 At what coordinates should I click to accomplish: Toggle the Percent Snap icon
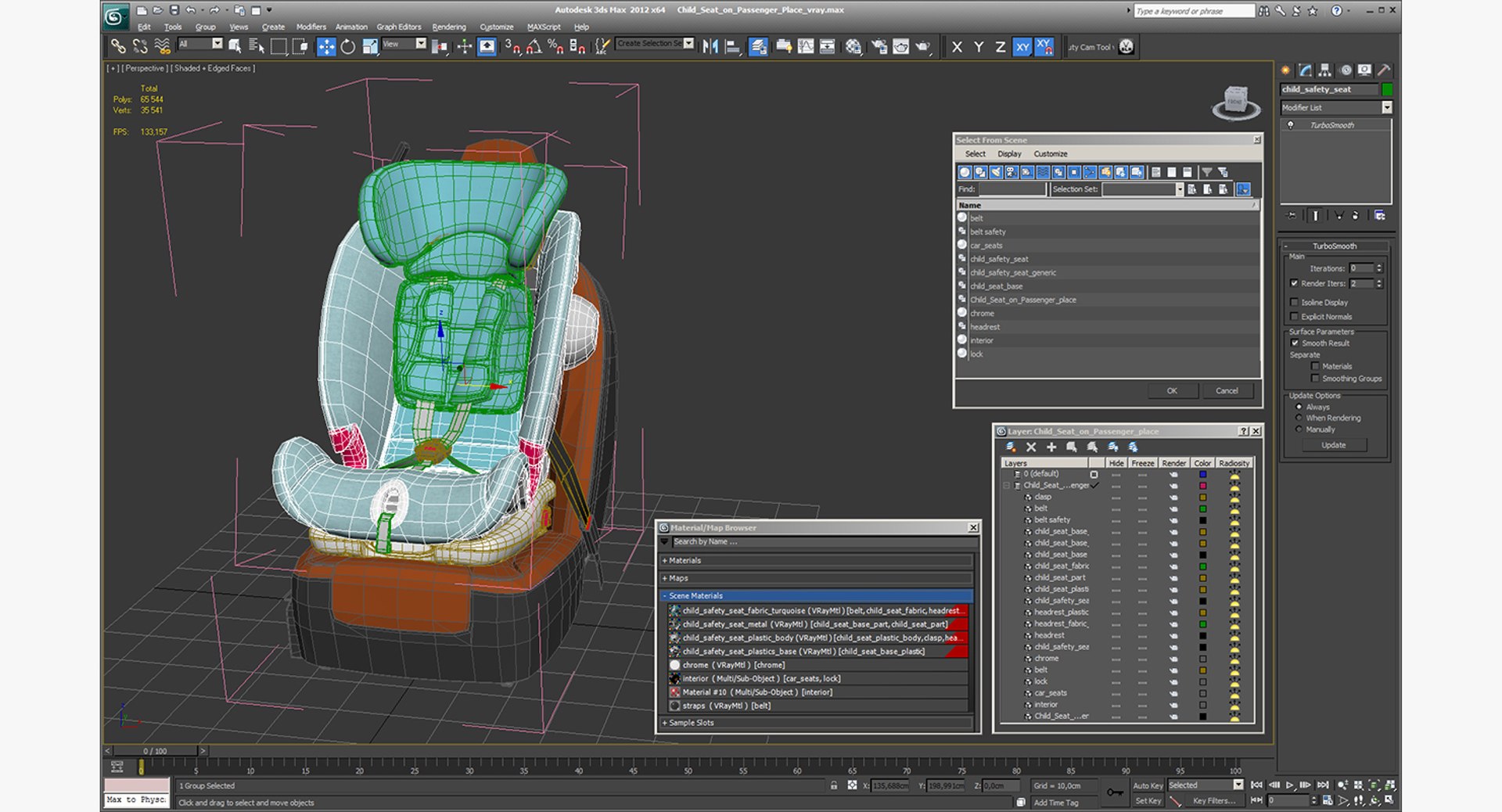(x=555, y=47)
